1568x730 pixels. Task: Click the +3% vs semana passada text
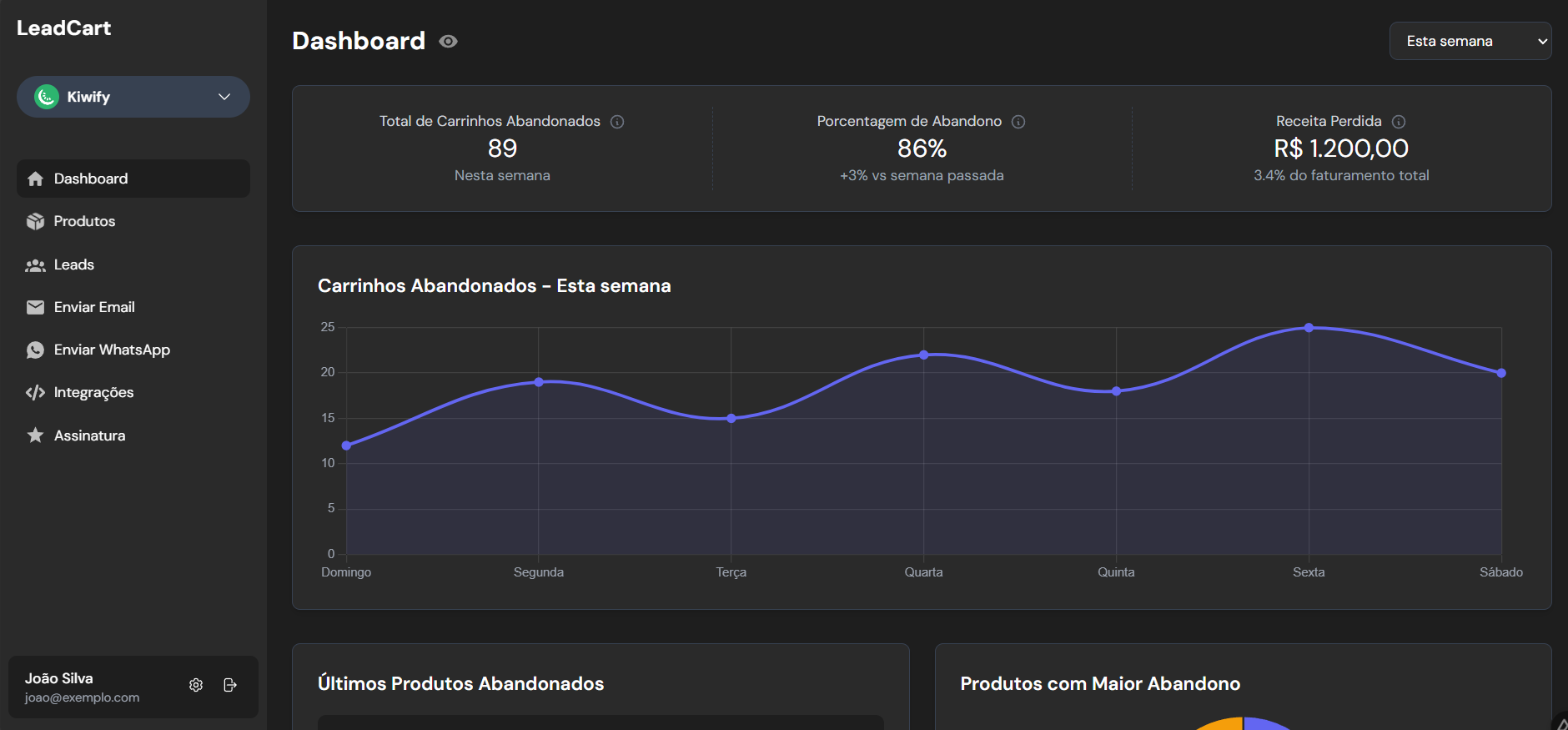pyautogui.click(x=922, y=175)
